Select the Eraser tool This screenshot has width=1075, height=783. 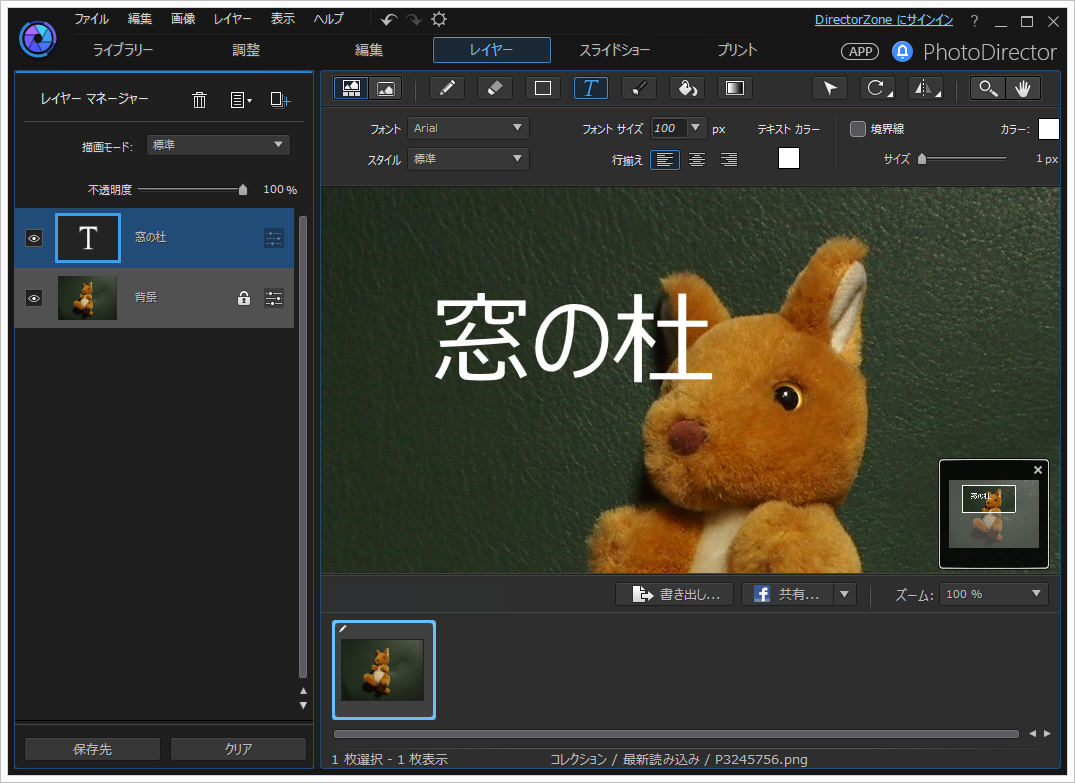(494, 88)
